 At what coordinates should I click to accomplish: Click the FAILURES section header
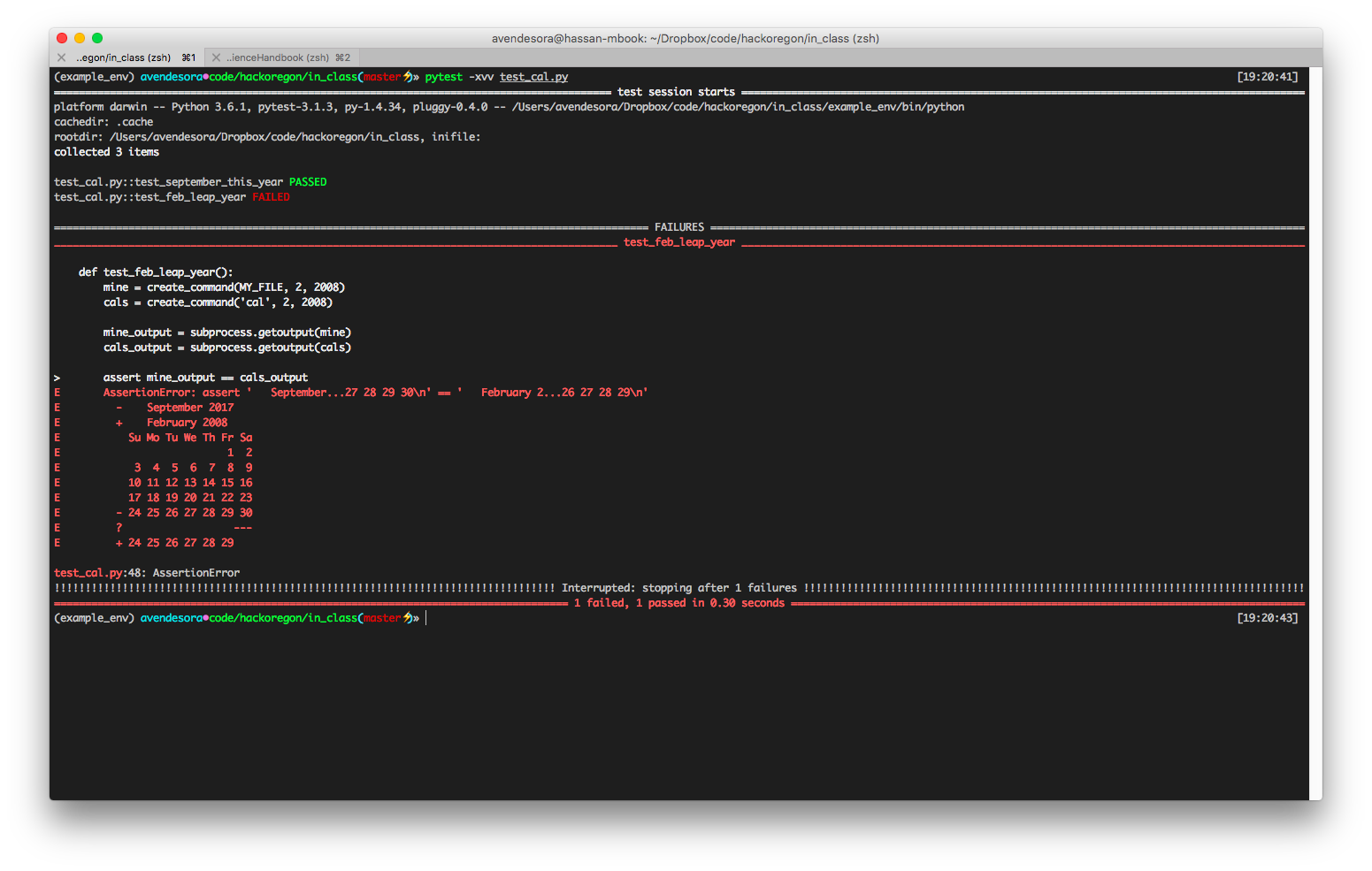click(679, 227)
